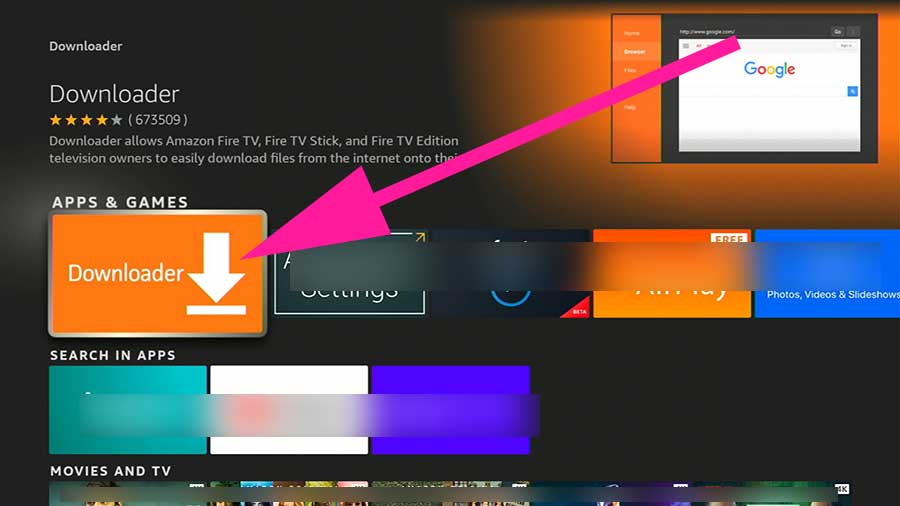Click the Downloader description text
The width and height of the screenshot is (900, 506).
pyautogui.click(x=254, y=149)
